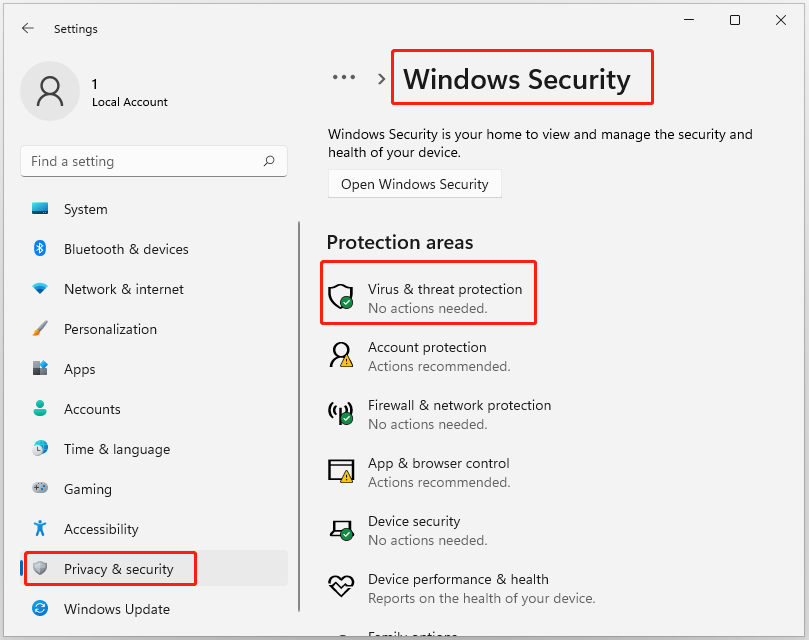Click the search magnifier icon
Screen dimensions: 809x640
[269, 161]
